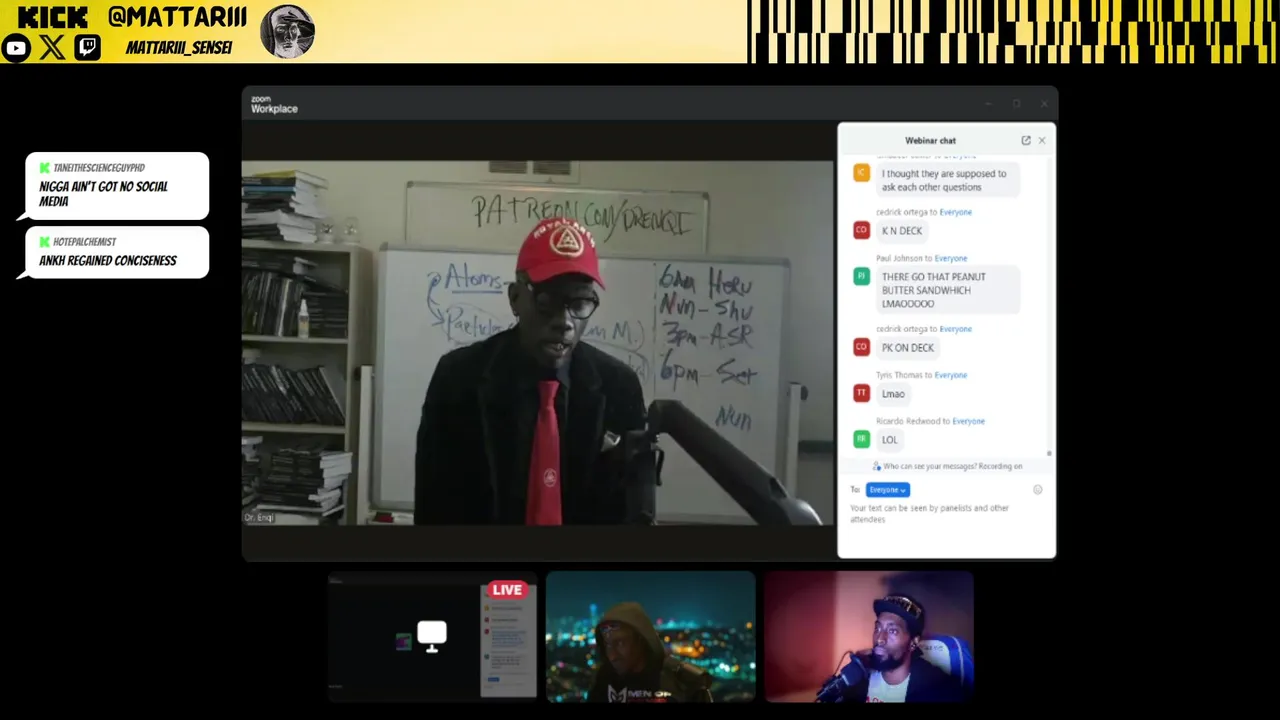Close the Webinar chat panel
Viewport: 1280px width, 720px height.
click(1042, 140)
